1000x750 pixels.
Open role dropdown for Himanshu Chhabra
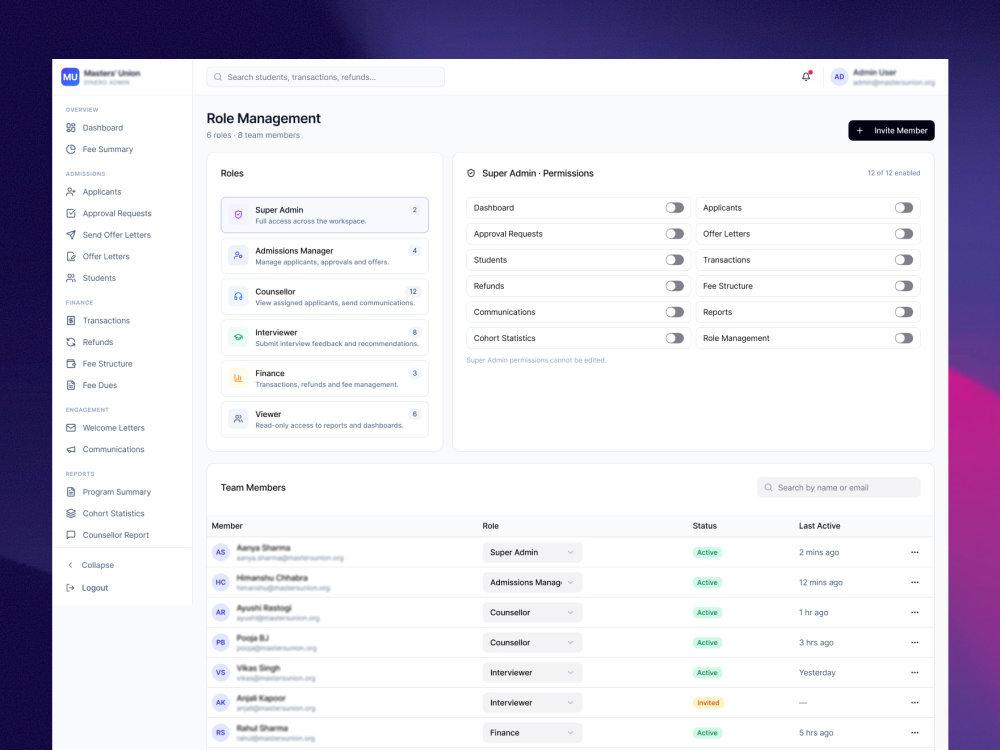pyautogui.click(x=532, y=582)
